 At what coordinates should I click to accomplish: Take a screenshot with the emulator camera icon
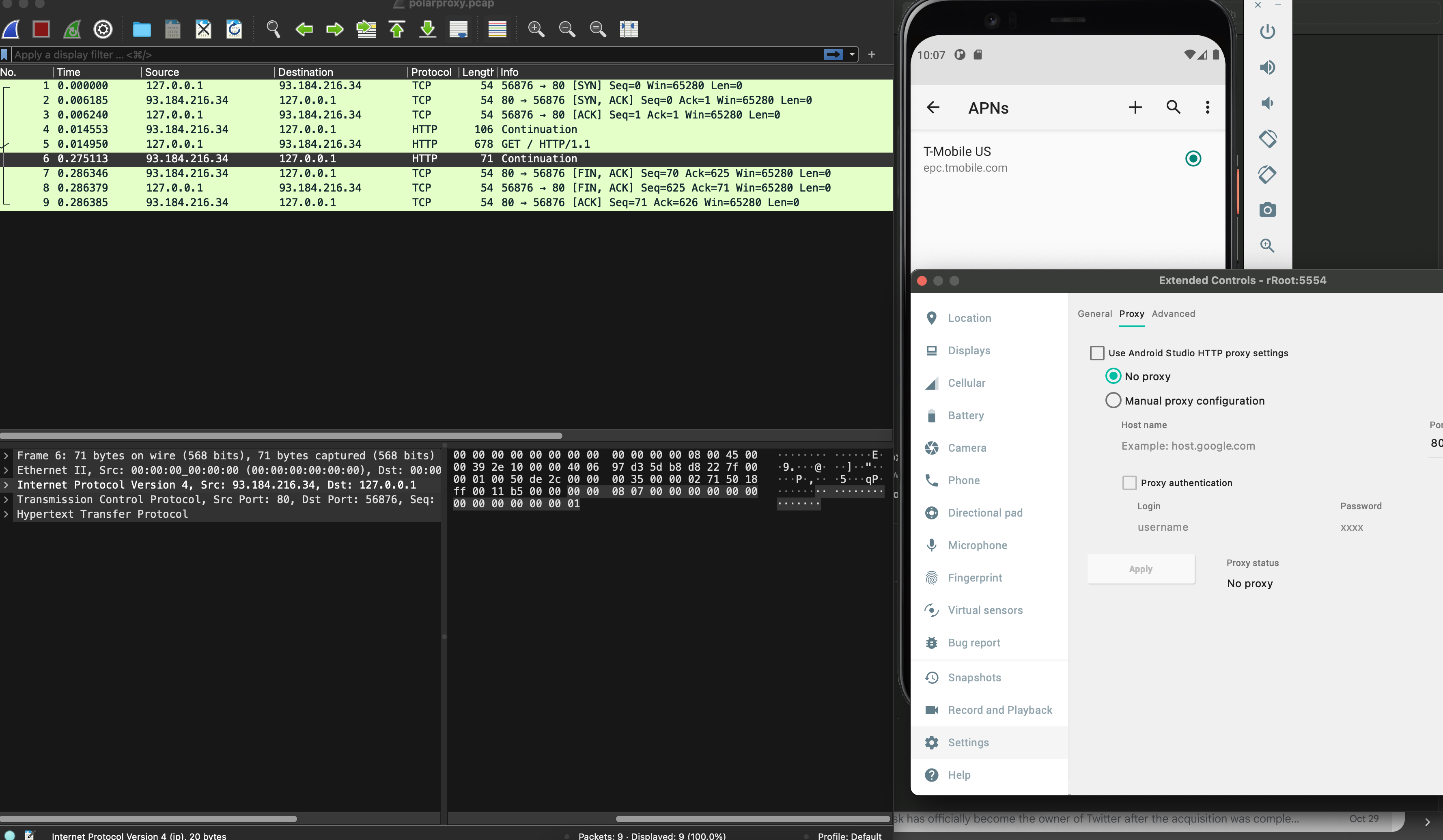click(1267, 210)
